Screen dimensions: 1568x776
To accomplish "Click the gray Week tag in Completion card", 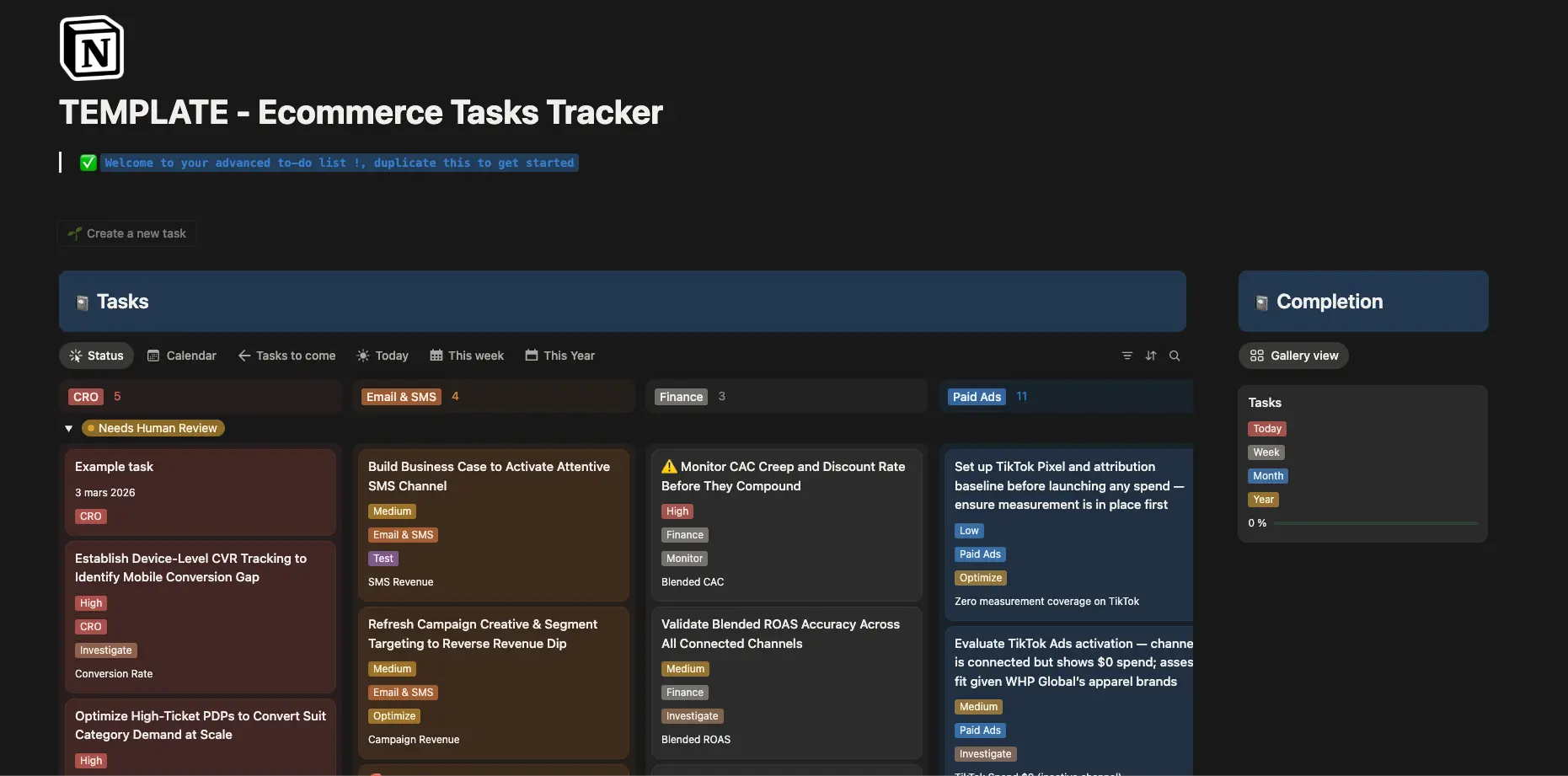I will [x=1266, y=452].
